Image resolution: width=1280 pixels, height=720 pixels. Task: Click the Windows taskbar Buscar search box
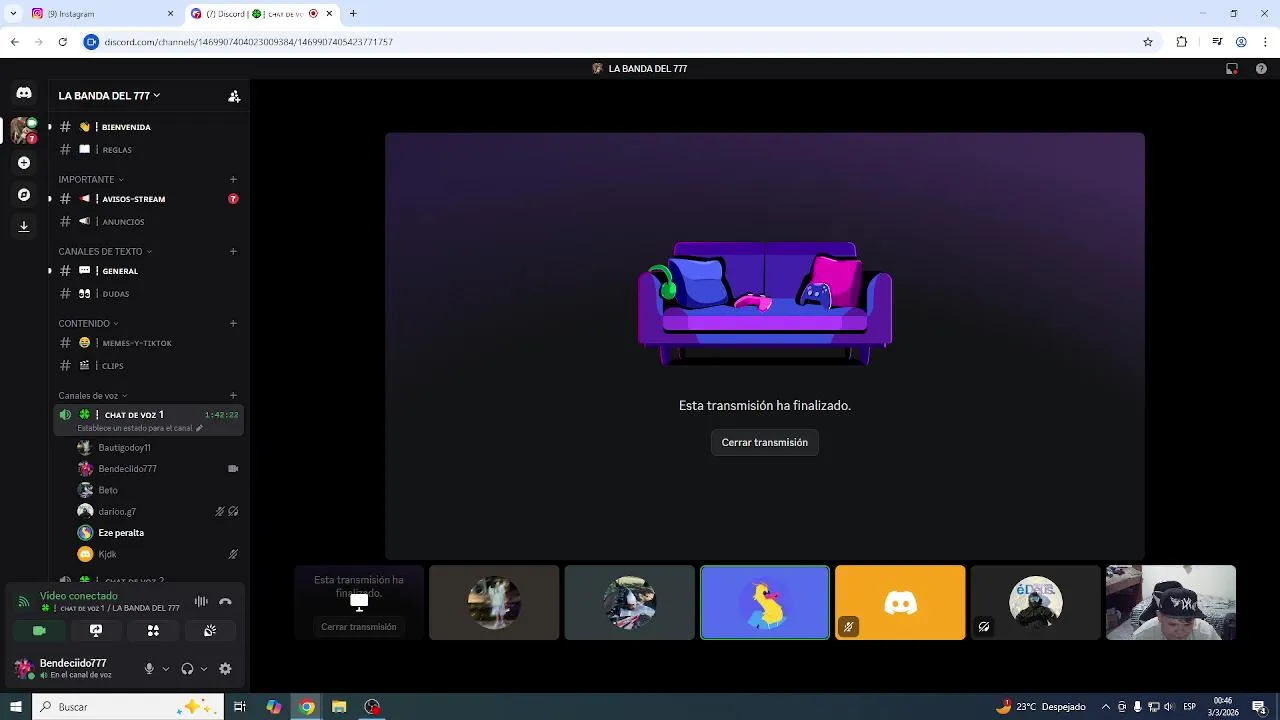(127, 707)
